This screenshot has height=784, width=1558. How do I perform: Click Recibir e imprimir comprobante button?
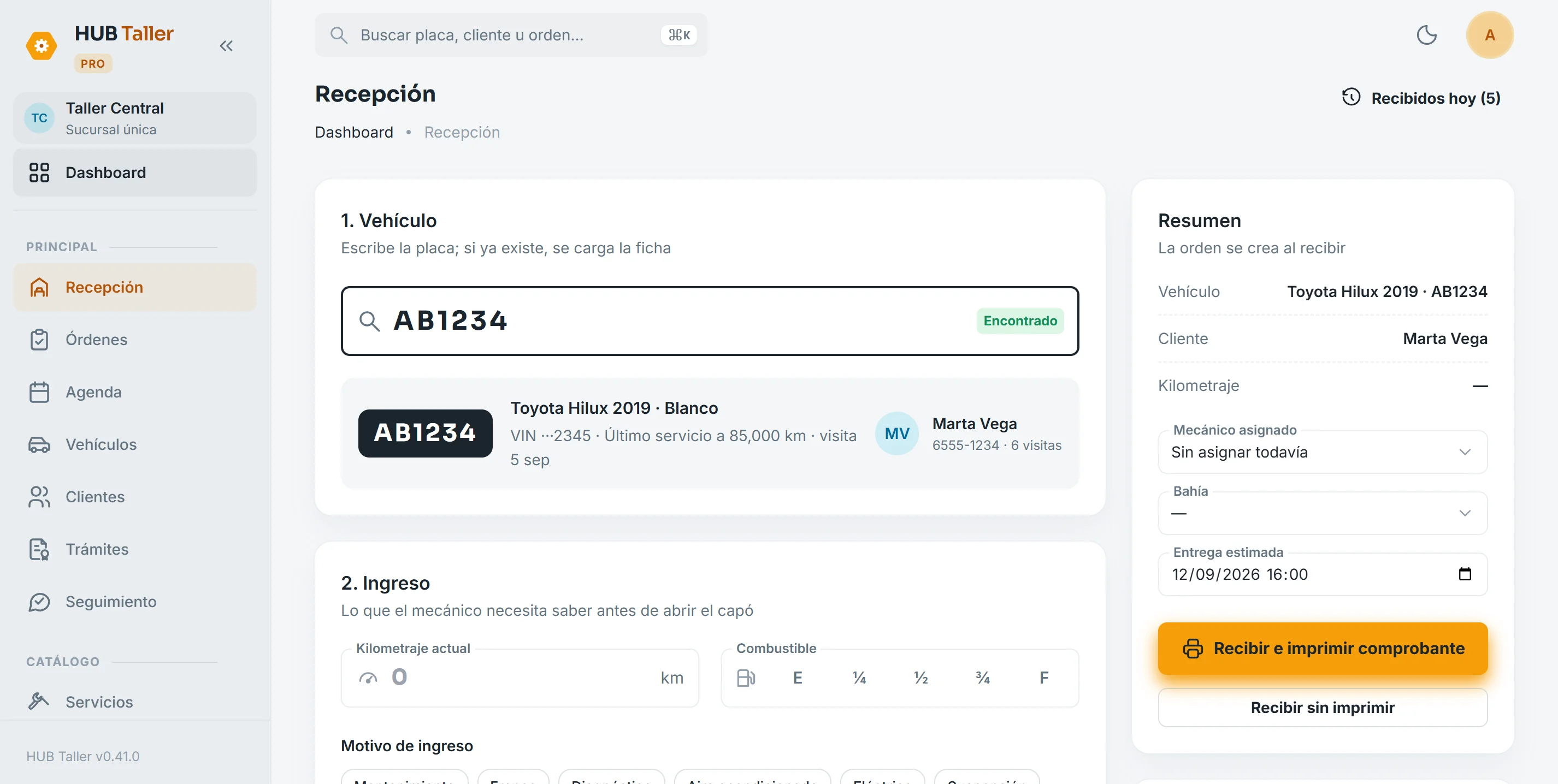[1322, 649]
